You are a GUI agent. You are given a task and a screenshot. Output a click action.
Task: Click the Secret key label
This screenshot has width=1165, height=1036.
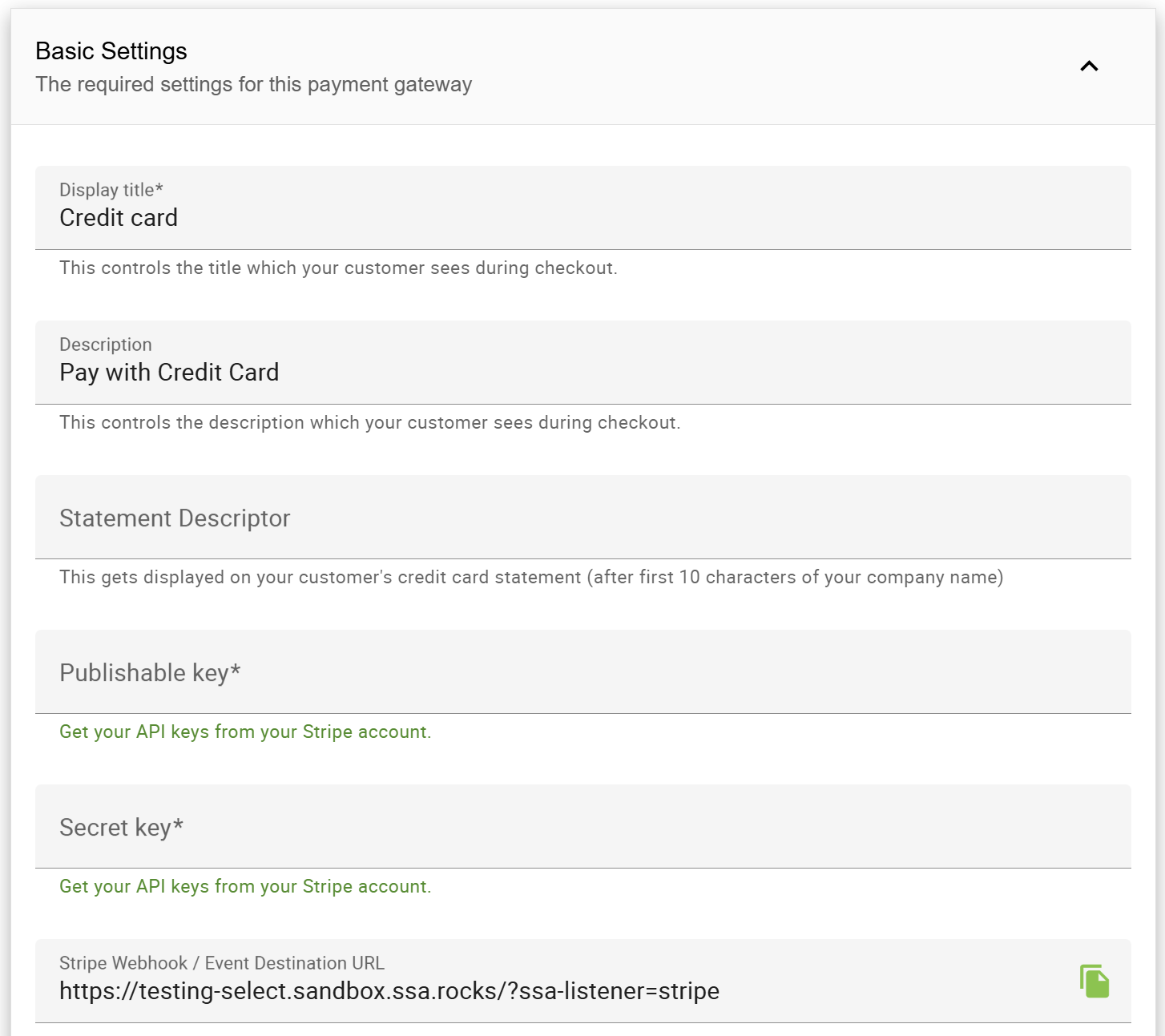pyautogui.click(x=120, y=827)
